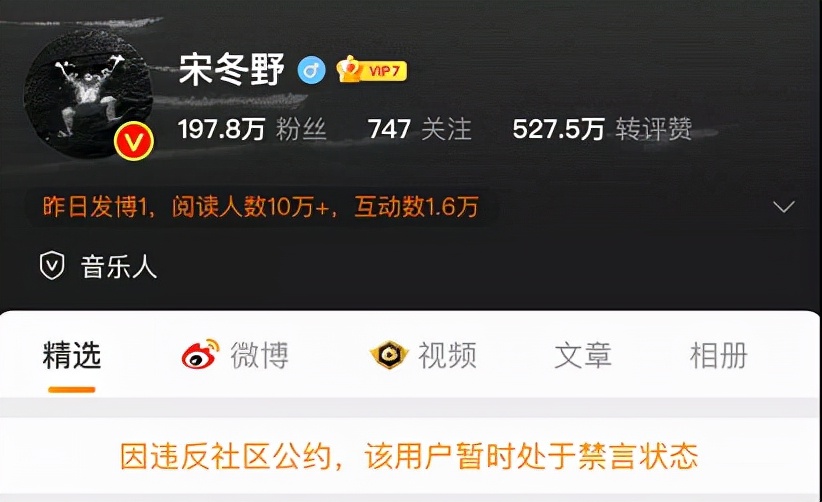Open the profile avatar photo
The width and height of the screenshot is (822, 502).
tap(89, 93)
